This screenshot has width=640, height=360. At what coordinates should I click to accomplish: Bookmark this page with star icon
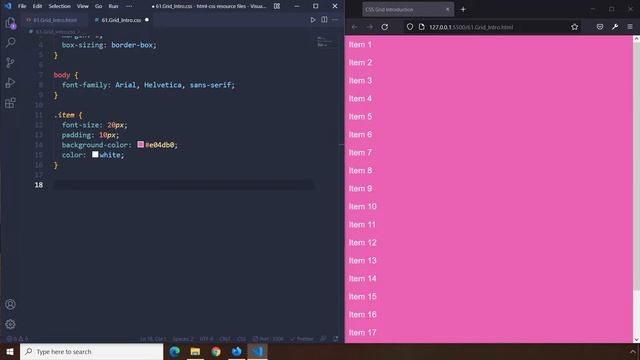(x=575, y=27)
